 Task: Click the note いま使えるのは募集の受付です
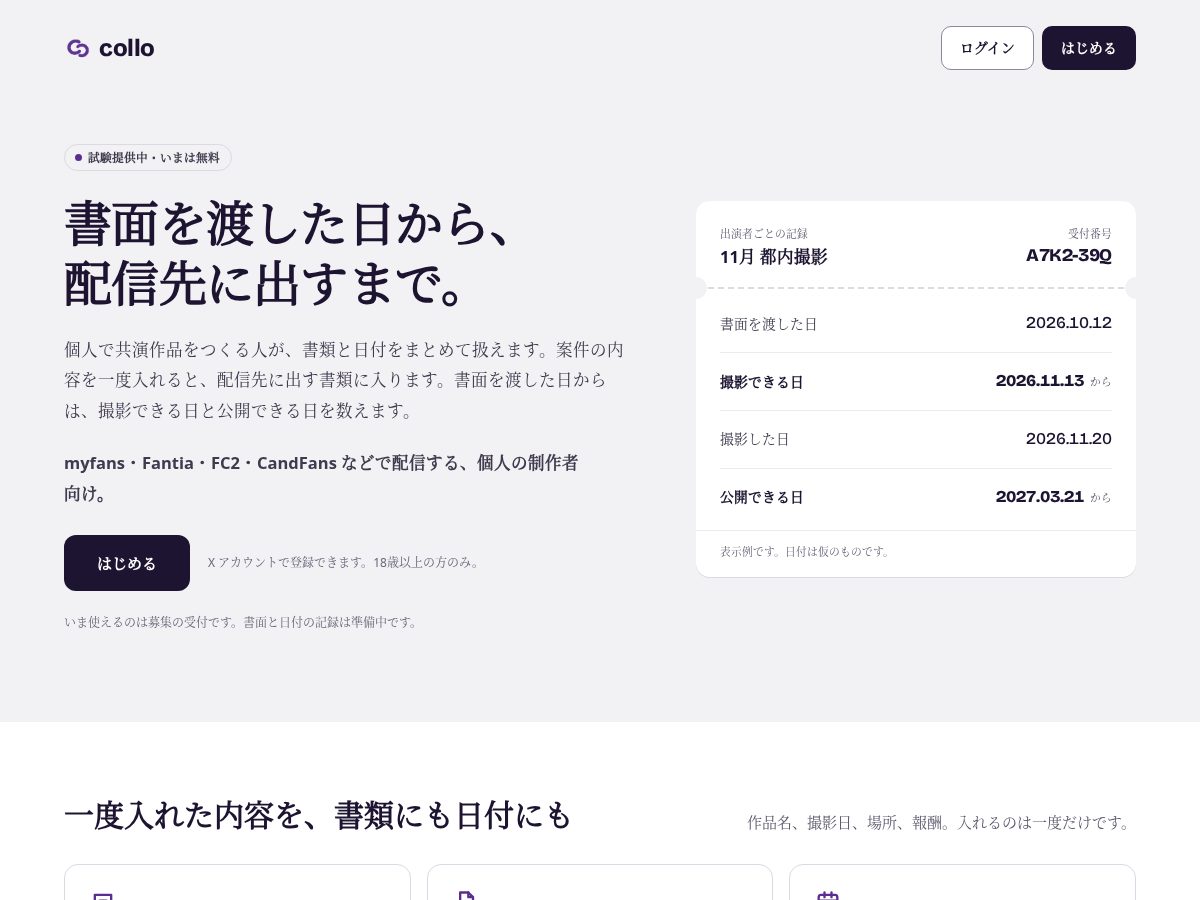(241, 622)
